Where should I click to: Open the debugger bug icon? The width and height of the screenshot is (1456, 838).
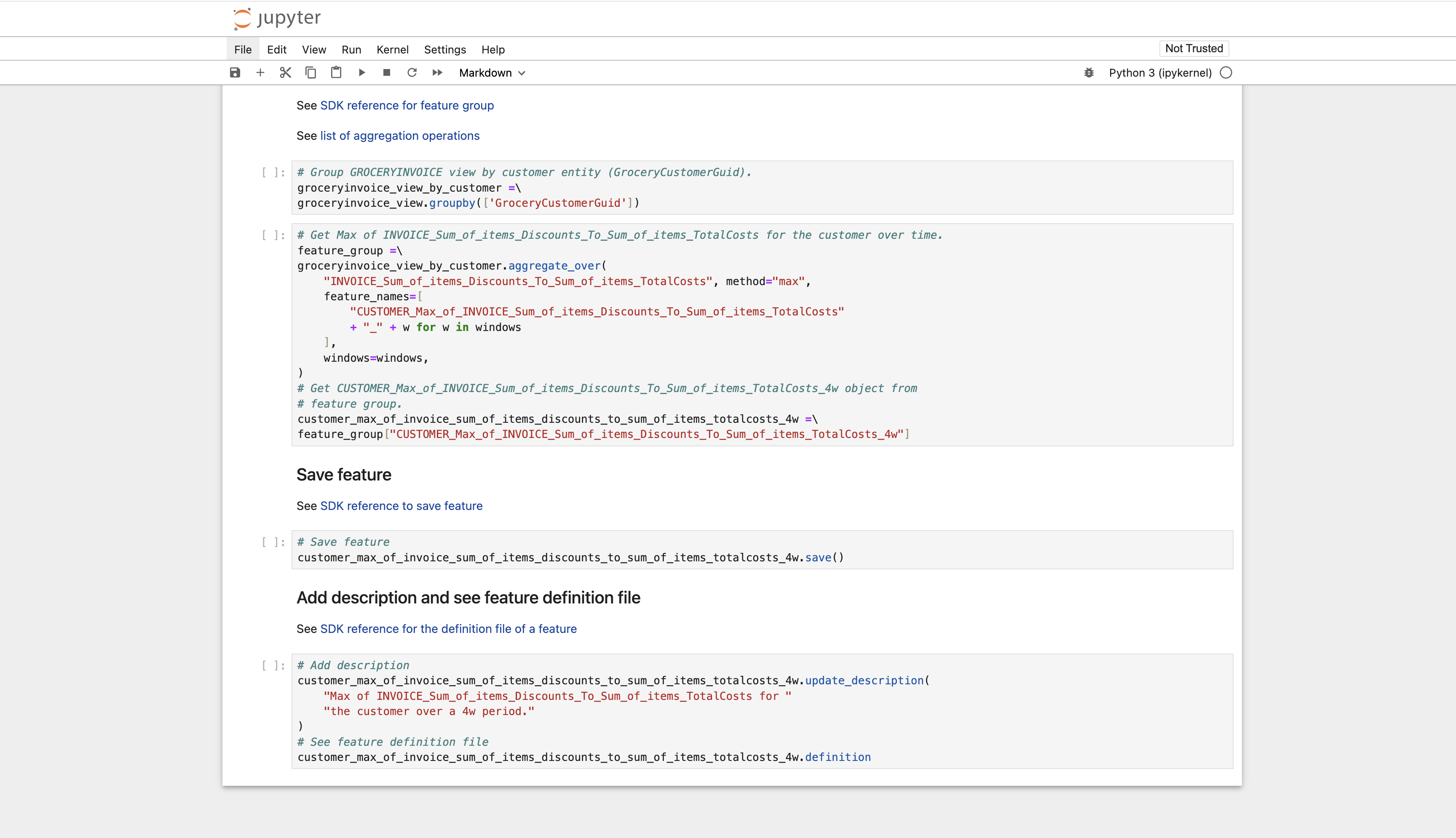coord(1089,72)
